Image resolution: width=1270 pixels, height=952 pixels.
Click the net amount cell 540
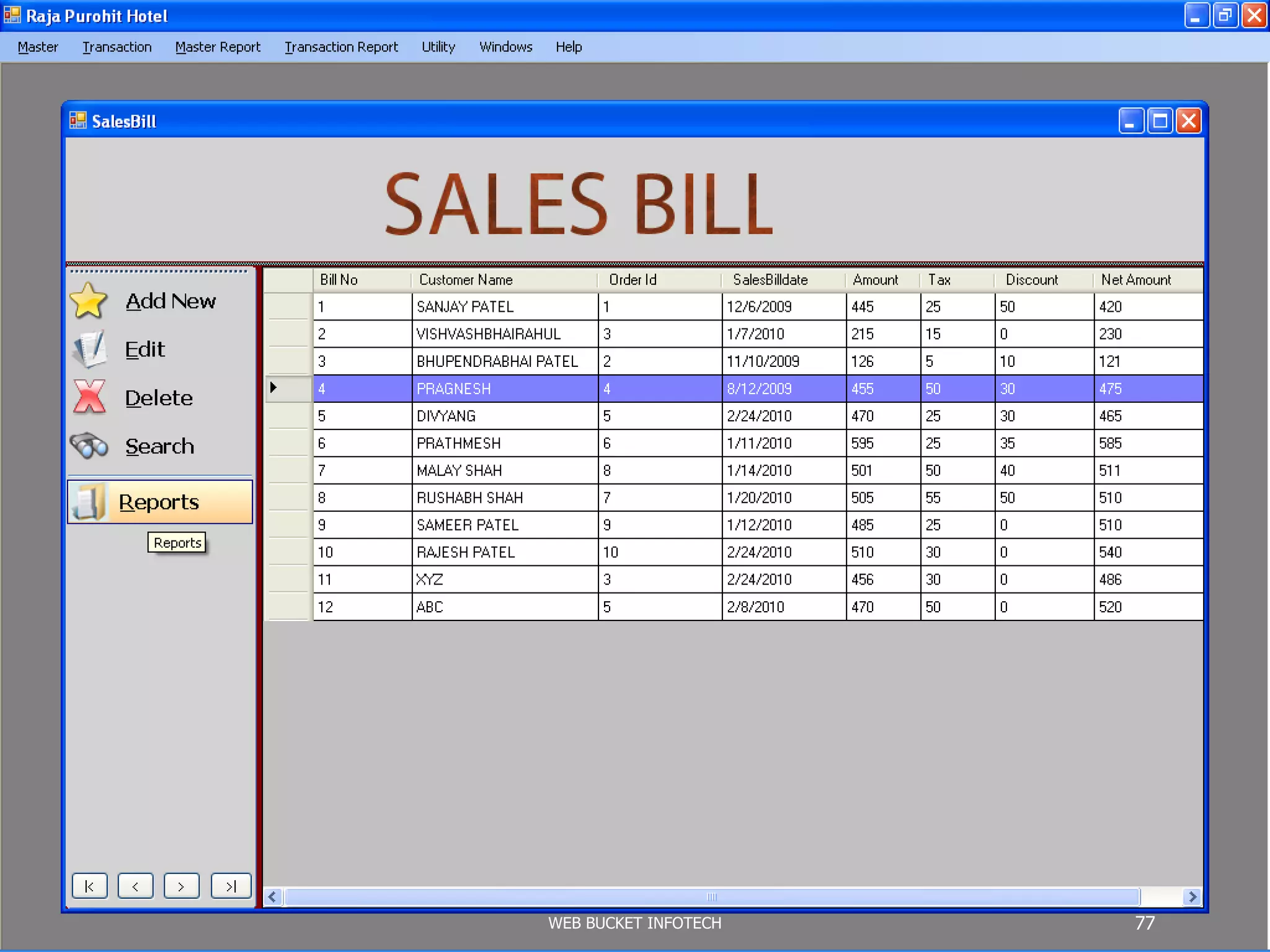1148,552
